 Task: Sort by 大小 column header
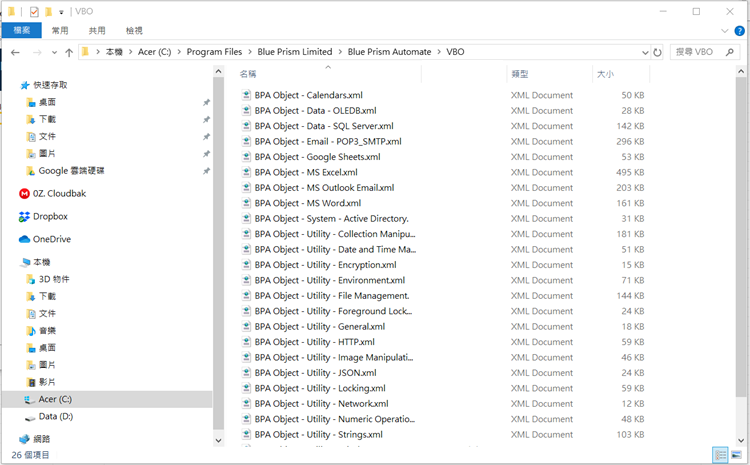[605, 74]
